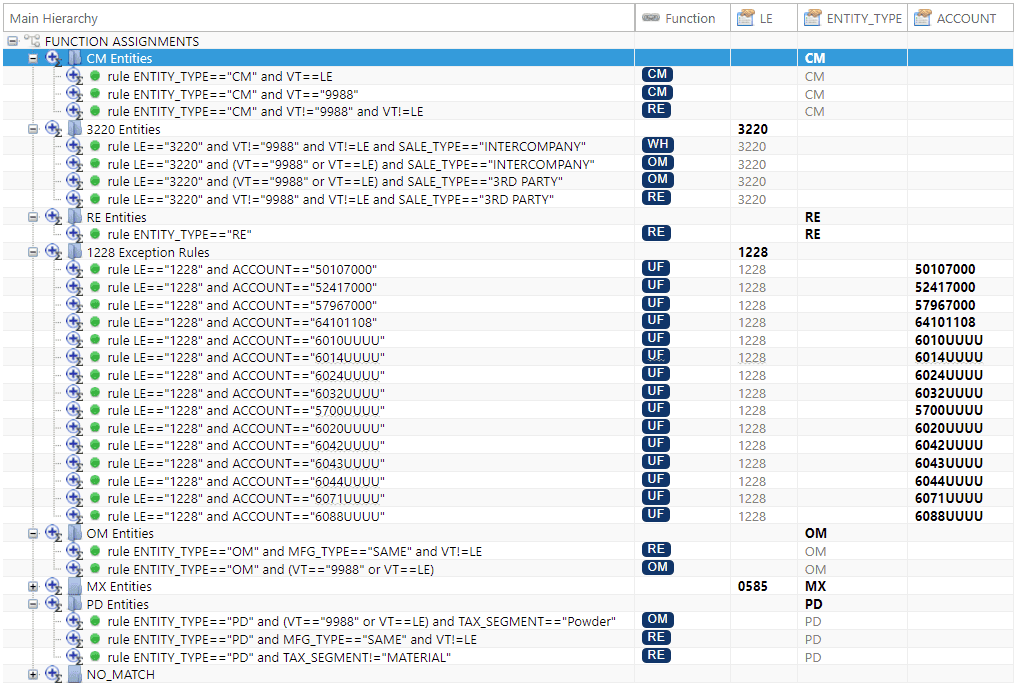
Task: Click the LE column header label
Action: click(x=766, y=19)
